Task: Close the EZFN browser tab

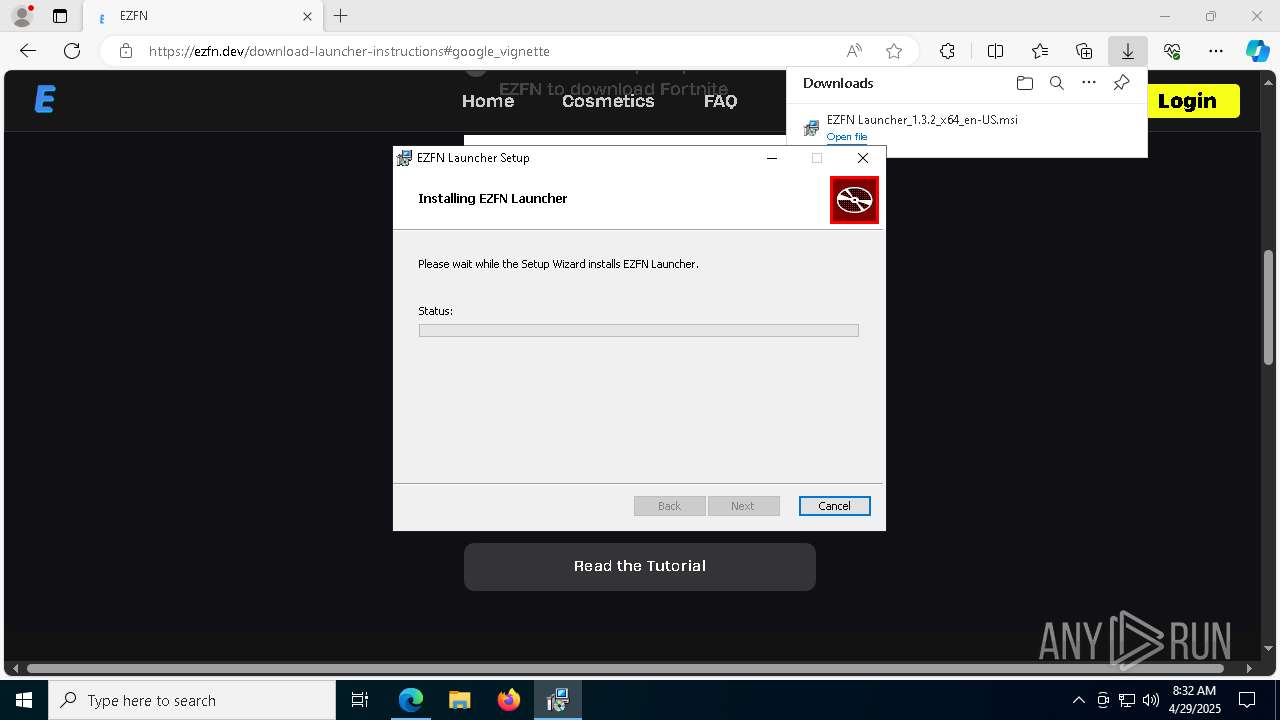Action: 308,16
